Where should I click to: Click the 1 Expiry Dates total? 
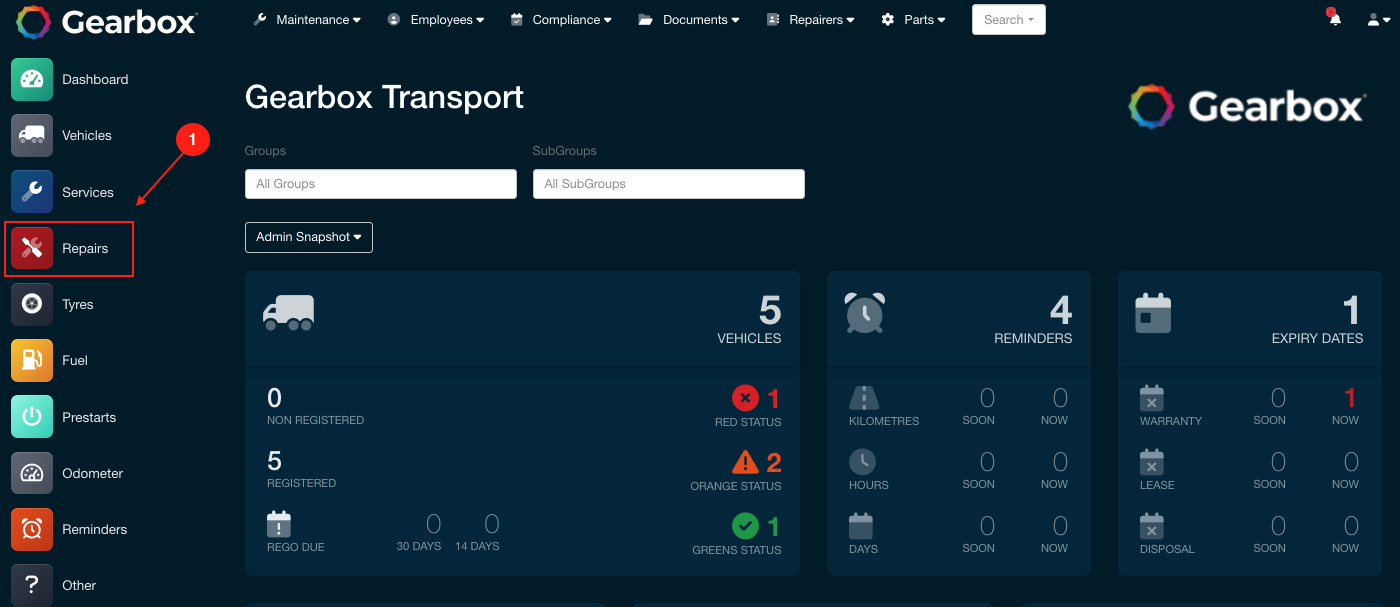coord(1352,311)
